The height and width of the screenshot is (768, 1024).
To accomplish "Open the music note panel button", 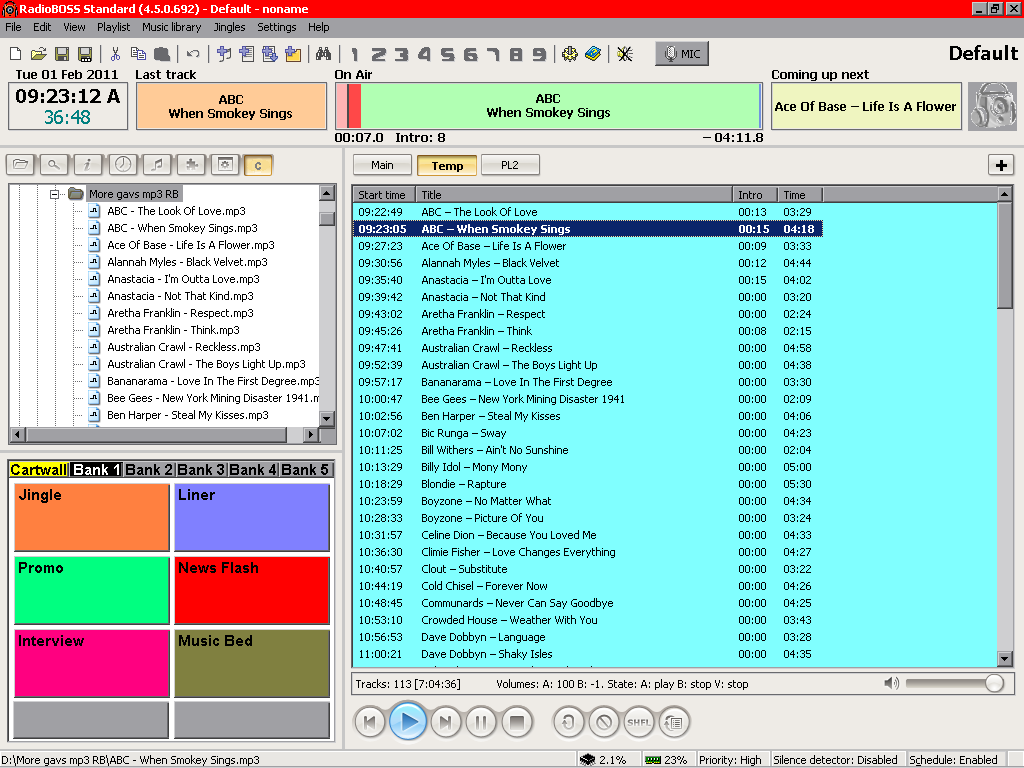I will (156, 165).
